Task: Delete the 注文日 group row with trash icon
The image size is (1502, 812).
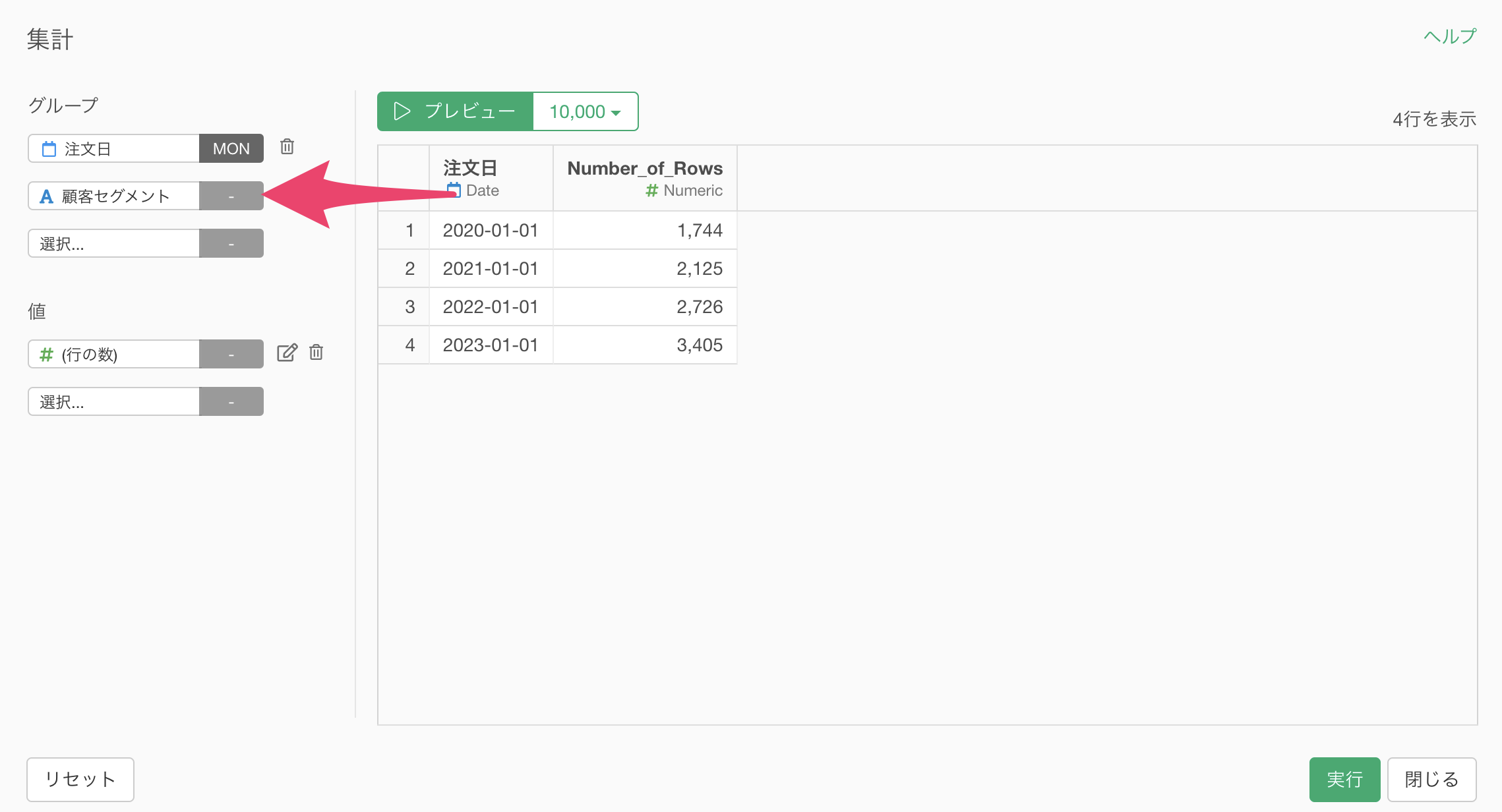Action: pos(287,146)
